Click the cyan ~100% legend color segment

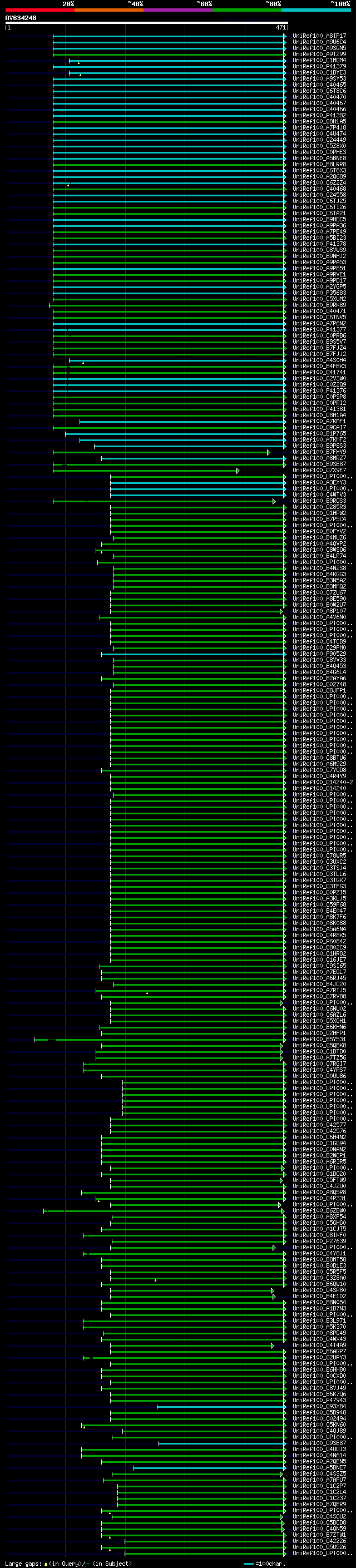316,10
